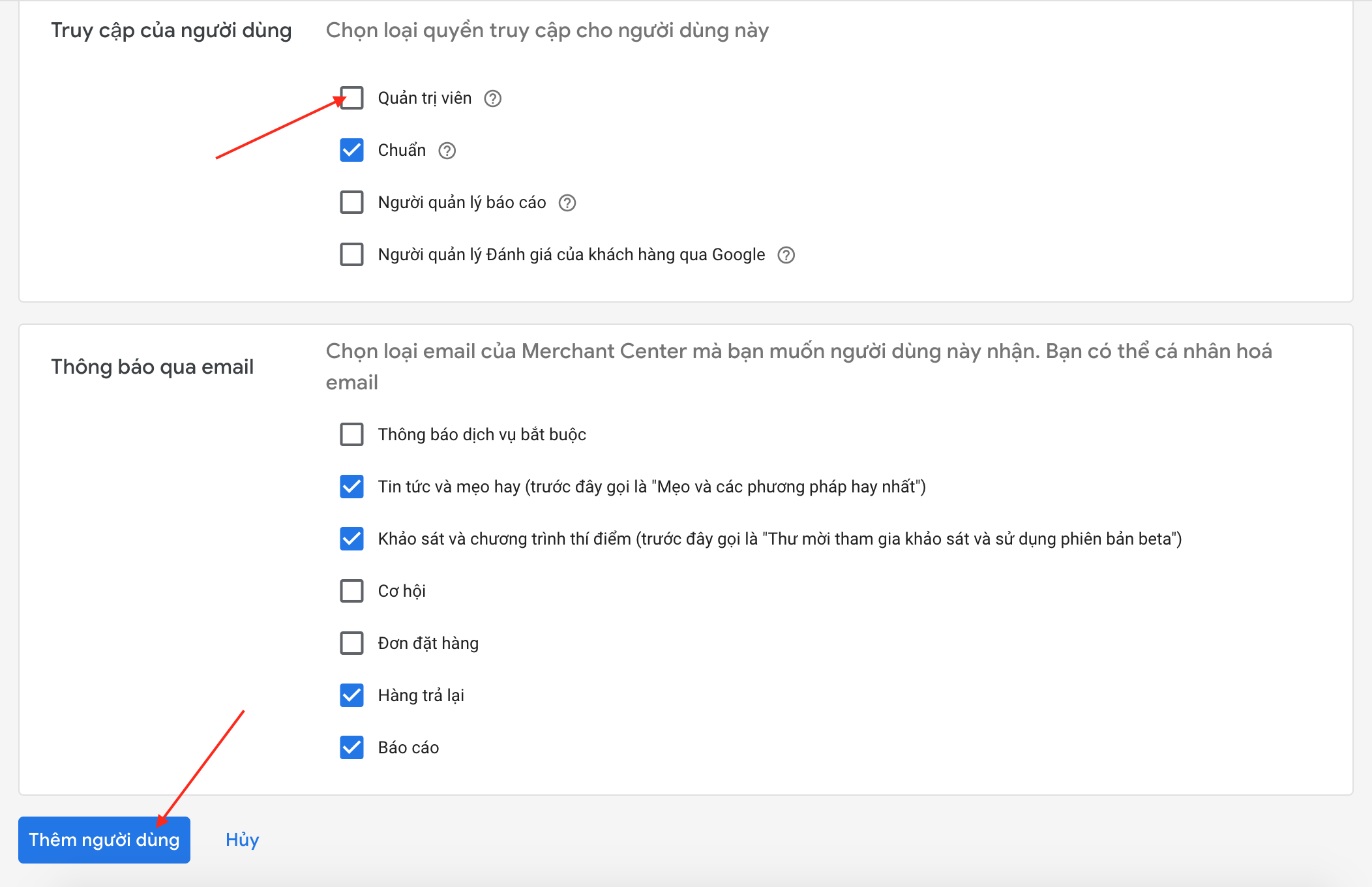Viewport: 1372px width, 887px height.
Task: Uncheck the Chuẩn access checkbox
Action: [x=352, y=150]
